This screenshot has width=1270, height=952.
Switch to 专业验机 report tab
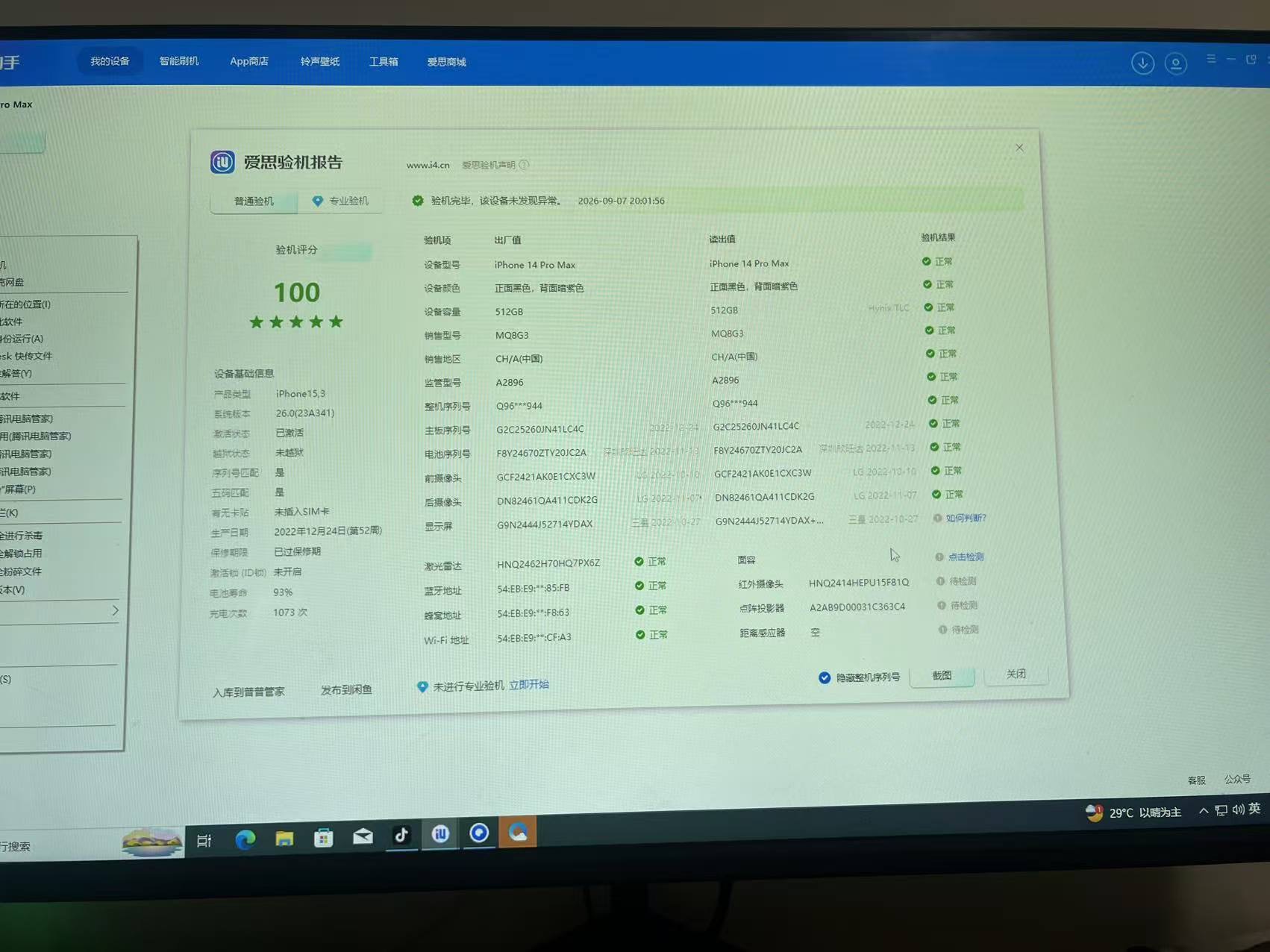(x=340, y=201)
